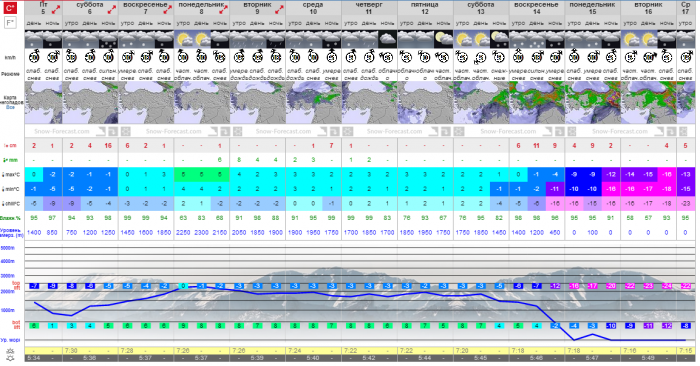Click wind direction icon for Friday 12 morning
The image size is (700, 366).
[x=406, y=57]
